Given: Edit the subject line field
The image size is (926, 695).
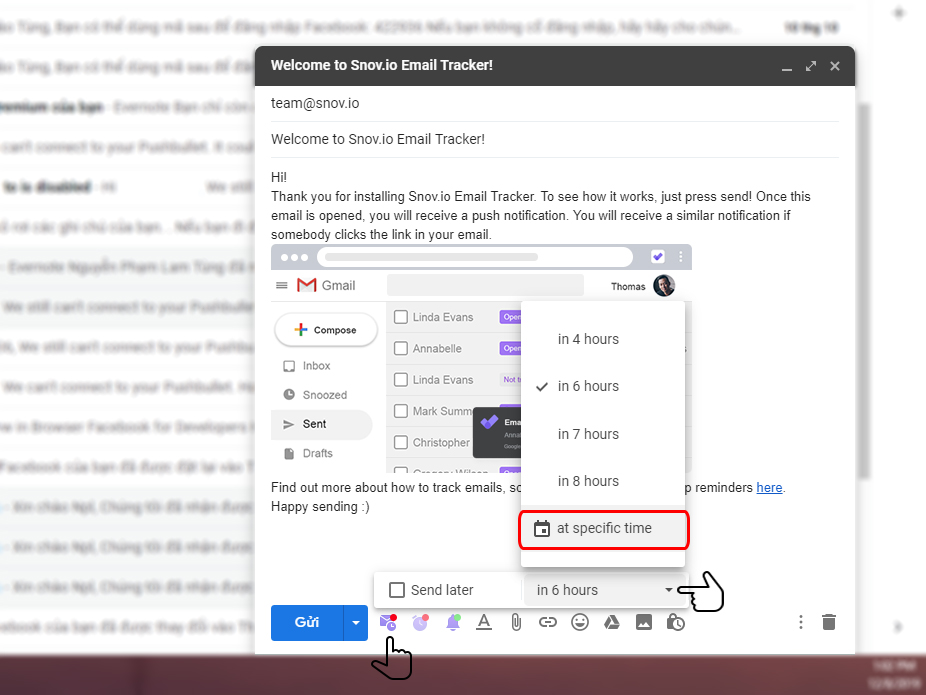Looking at the screenshot, I should point(555,139).
